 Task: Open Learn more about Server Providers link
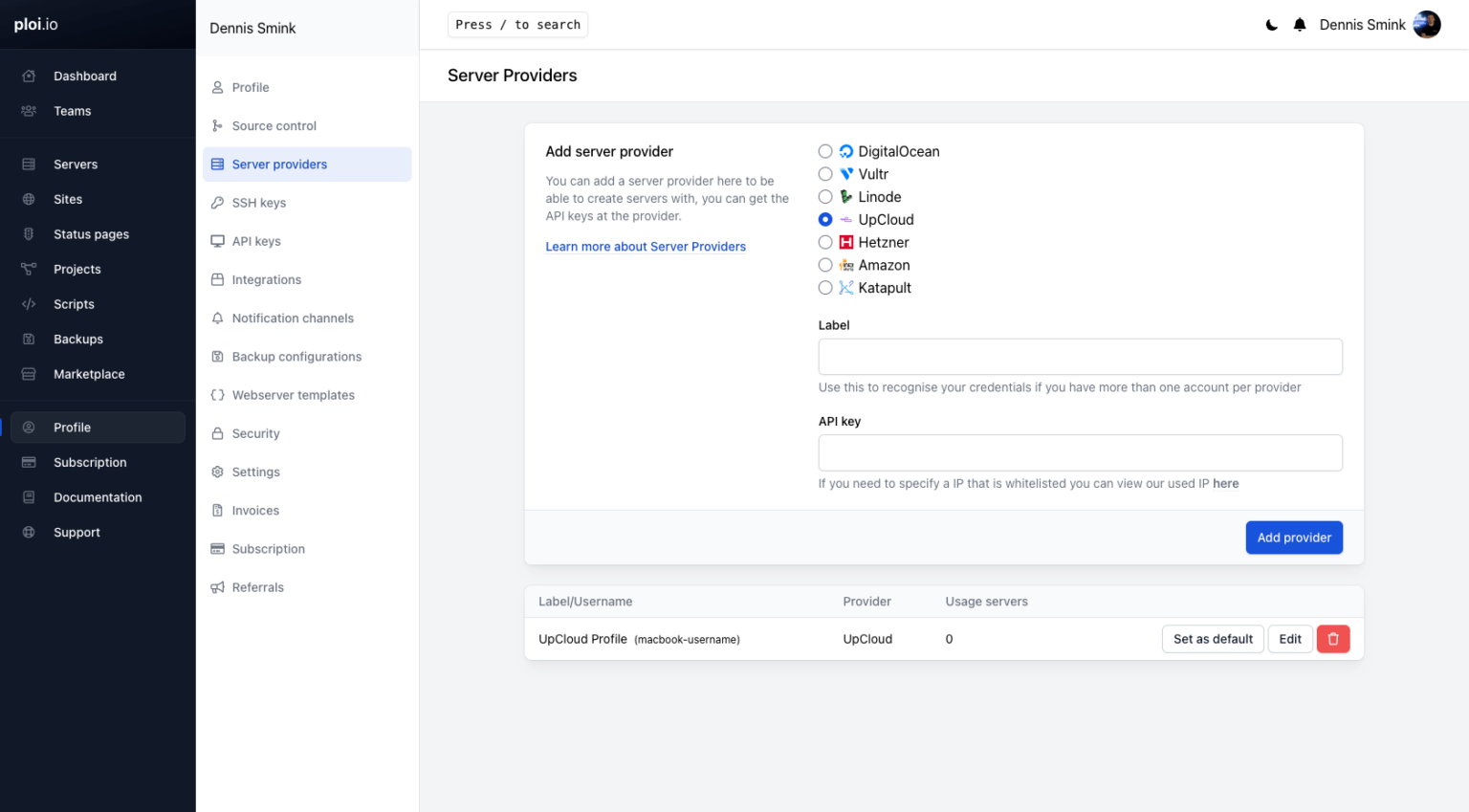(x=646, y=247)
